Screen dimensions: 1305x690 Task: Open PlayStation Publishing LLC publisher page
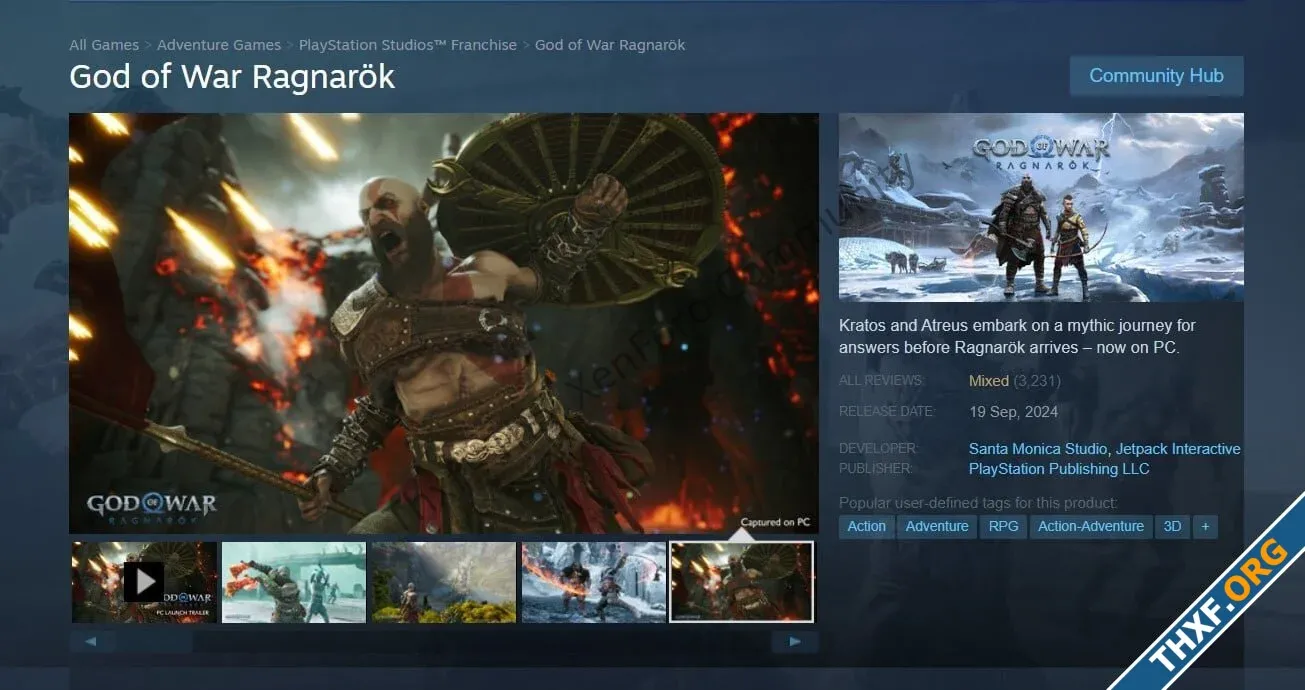[x=1059, y=469]
